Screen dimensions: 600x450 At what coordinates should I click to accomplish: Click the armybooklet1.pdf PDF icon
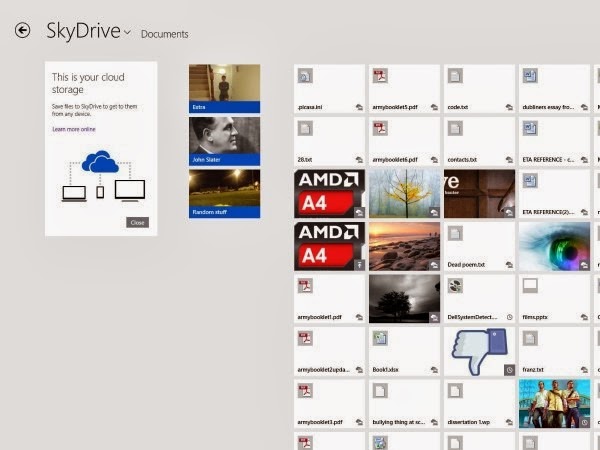305,285
